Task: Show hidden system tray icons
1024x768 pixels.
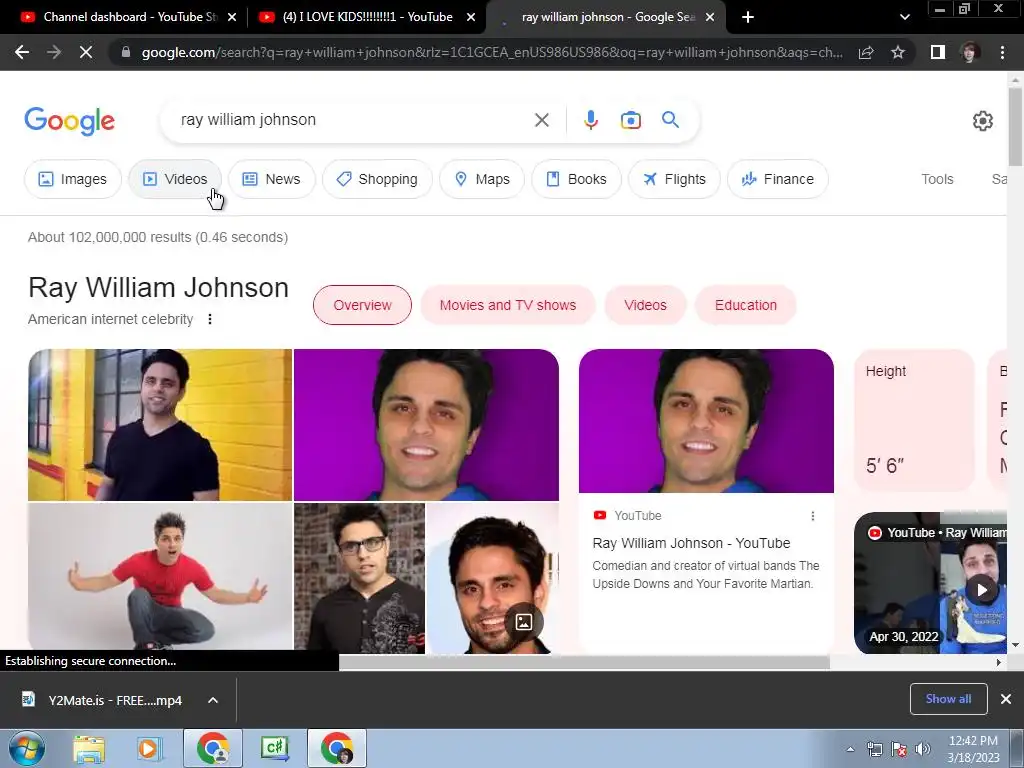Action: 850,749
